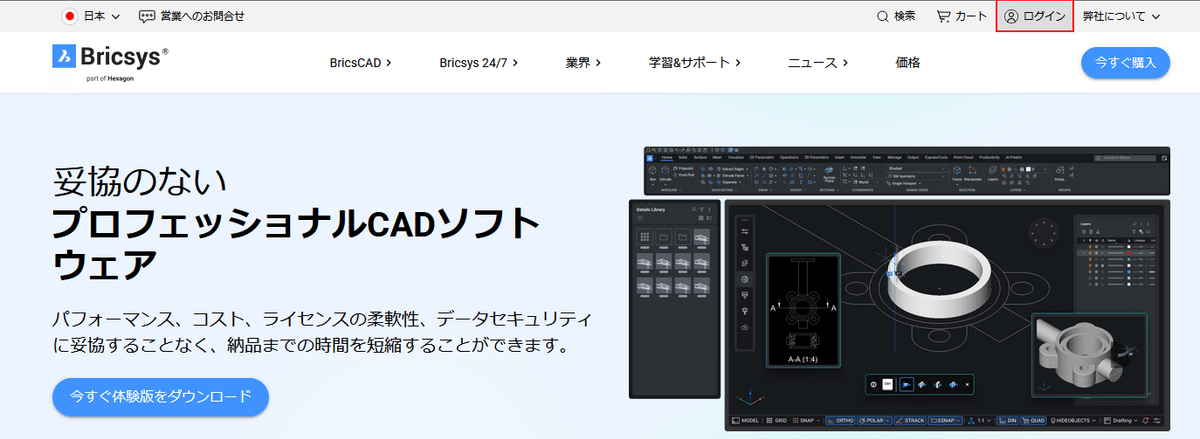This screenshot has width=1200, height=439.
Task: Open the BricsCAD navigation menu
Action: pos(360,62)
